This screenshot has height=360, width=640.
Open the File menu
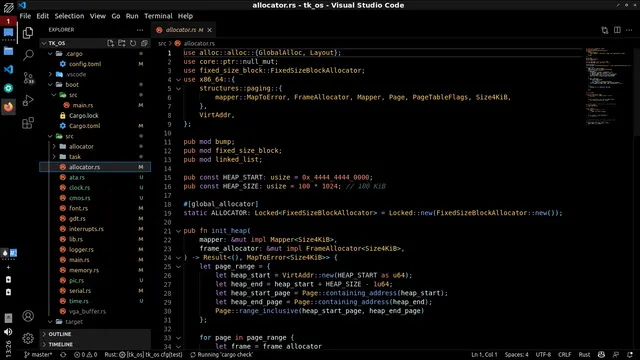pyautogui.click(x=25, y=16)
